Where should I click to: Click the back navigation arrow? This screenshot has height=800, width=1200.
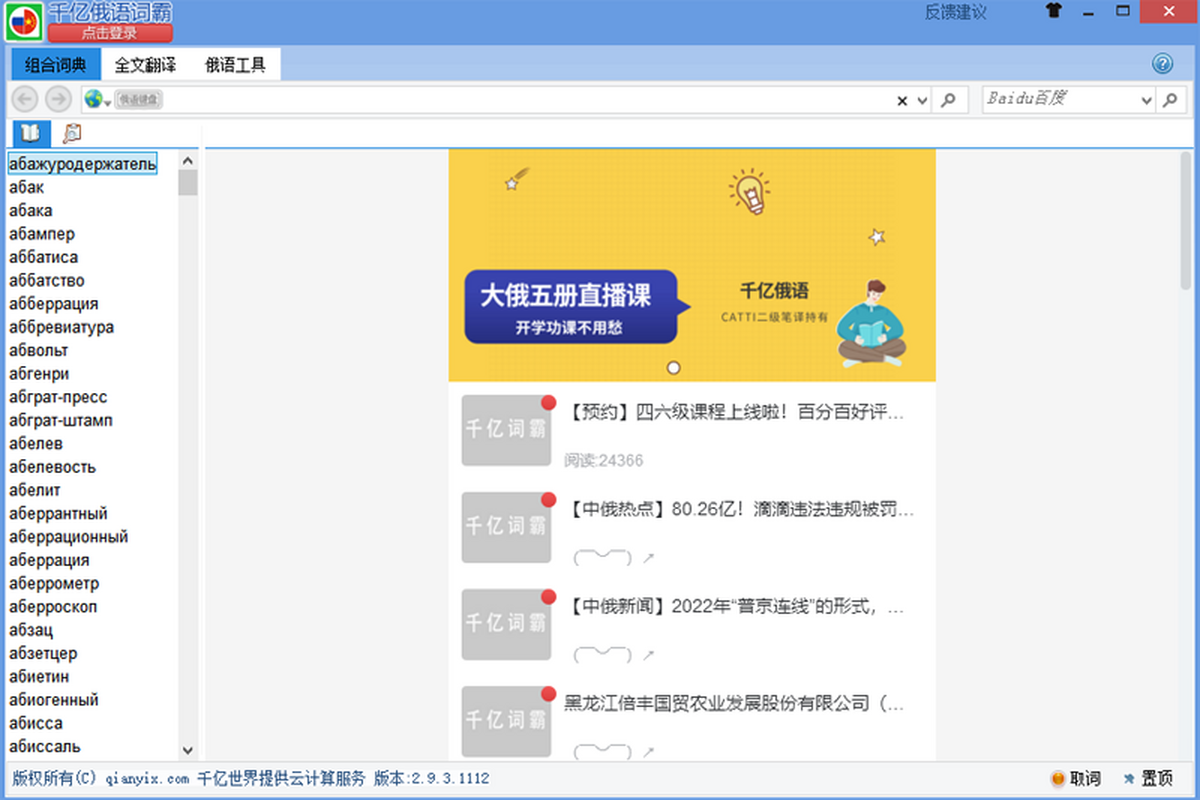click(x=26, y=99)
